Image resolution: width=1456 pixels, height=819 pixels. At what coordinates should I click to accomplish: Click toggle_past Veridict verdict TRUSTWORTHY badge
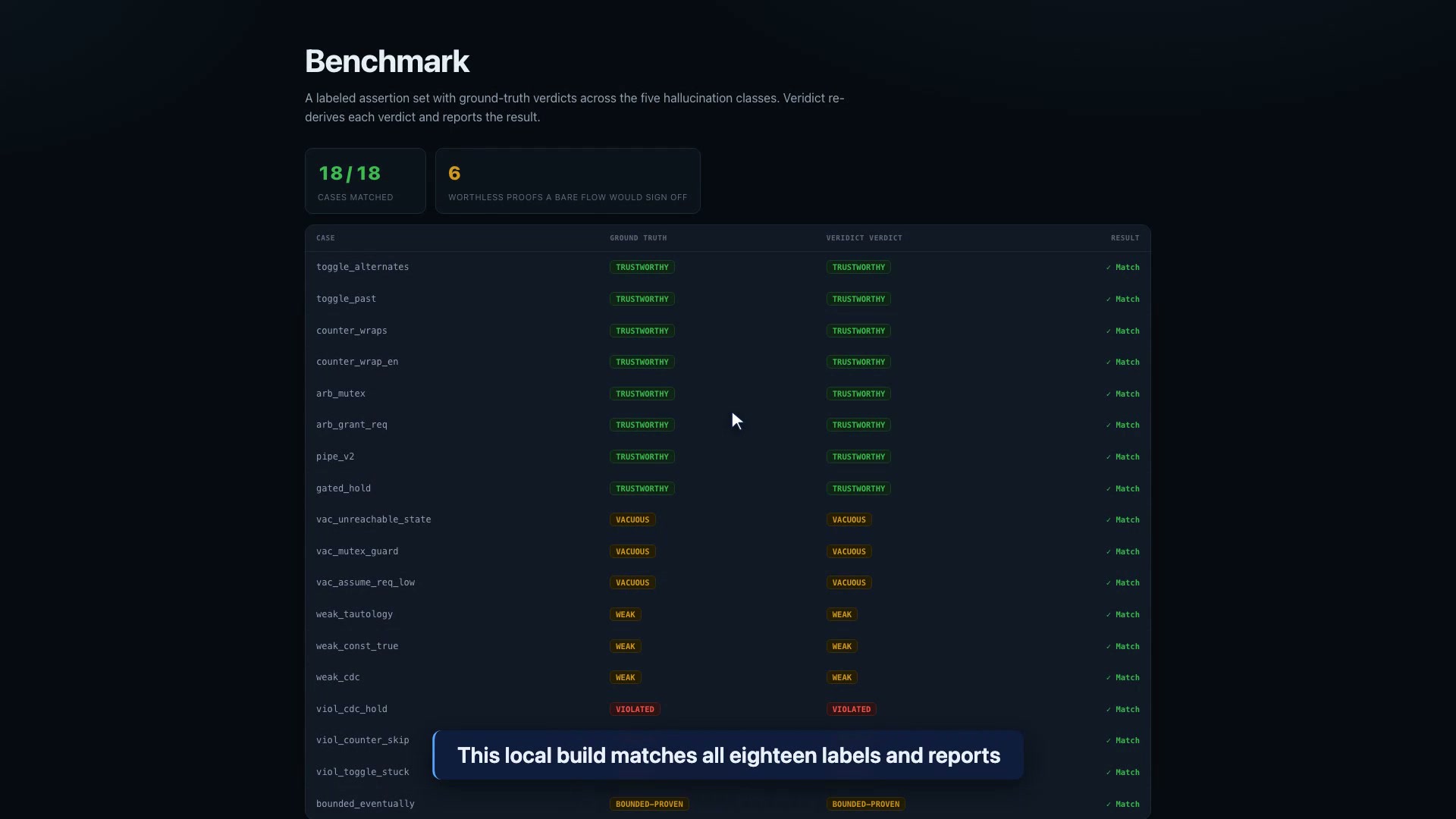click(858, 299)
